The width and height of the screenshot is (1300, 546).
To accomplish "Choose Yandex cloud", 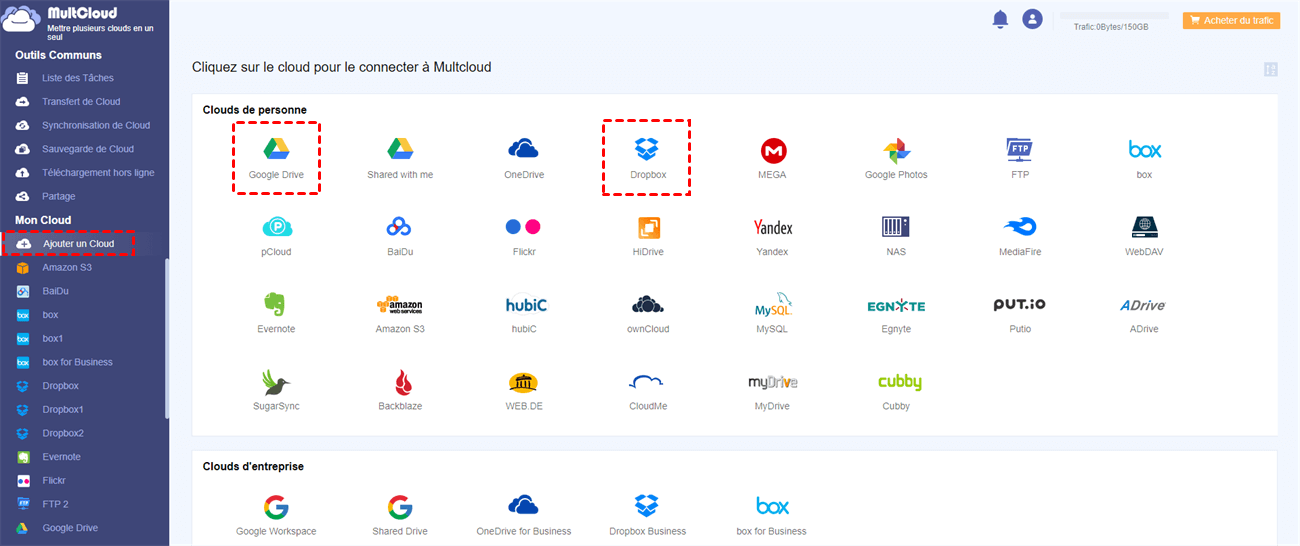I will pos(772,228).
